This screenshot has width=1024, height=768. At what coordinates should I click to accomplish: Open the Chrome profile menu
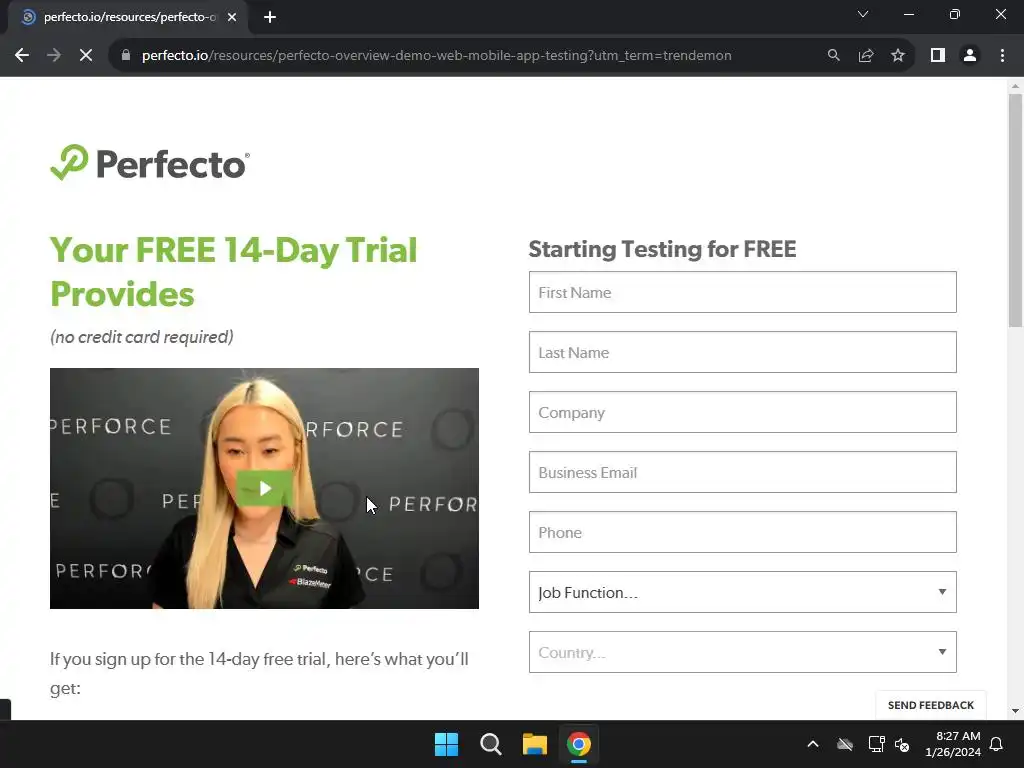tap(970, 56)
